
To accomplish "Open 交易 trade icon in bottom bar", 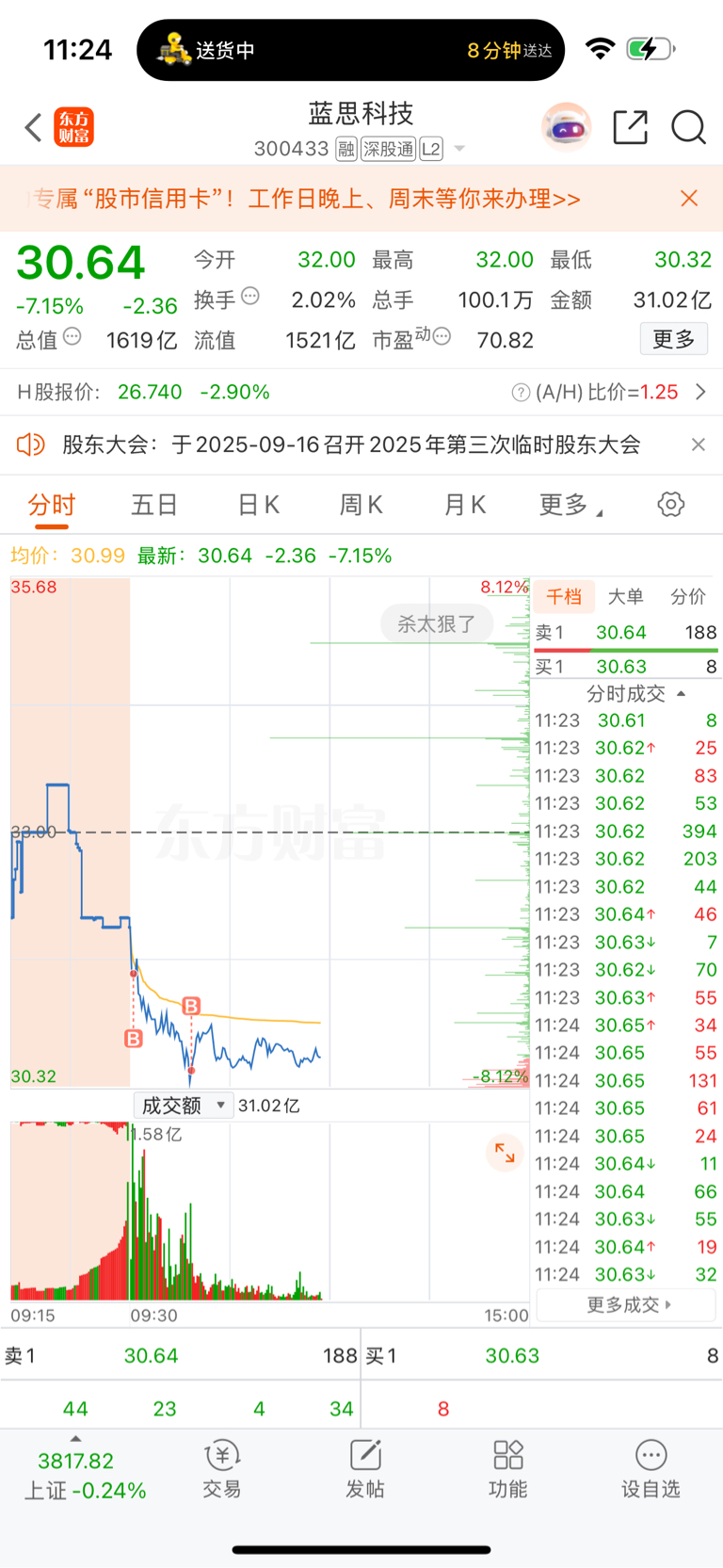I will (222, 1469).
